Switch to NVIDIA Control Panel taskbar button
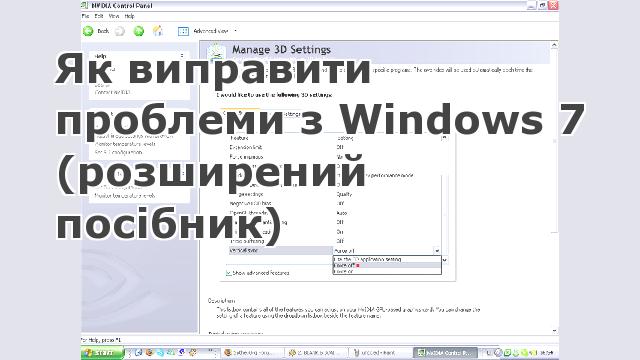 pos(445,353)
